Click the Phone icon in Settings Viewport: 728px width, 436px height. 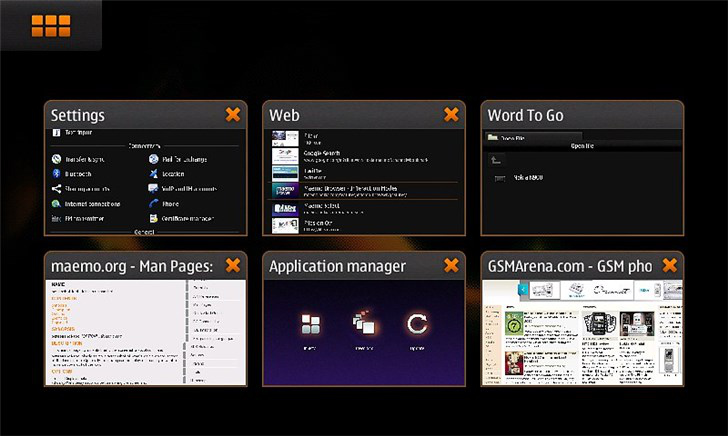154,203
